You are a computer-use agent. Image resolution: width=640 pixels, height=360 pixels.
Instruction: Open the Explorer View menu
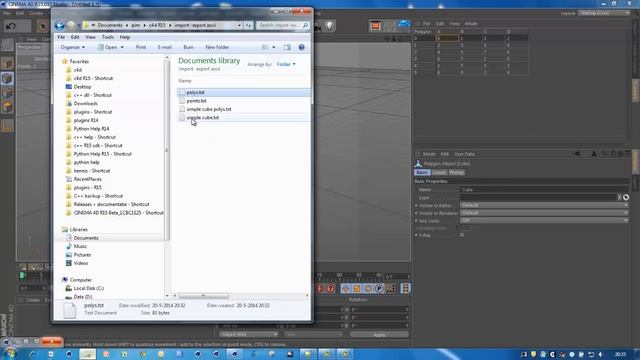90,37
